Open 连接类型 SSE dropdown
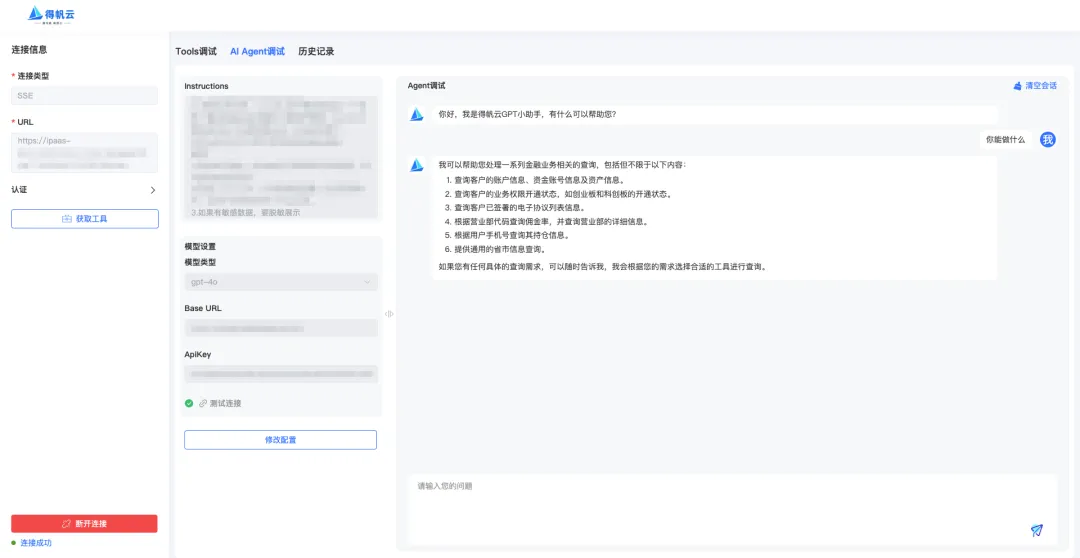Viewport: 1080px width, 558px height. (x=85, y=96)
